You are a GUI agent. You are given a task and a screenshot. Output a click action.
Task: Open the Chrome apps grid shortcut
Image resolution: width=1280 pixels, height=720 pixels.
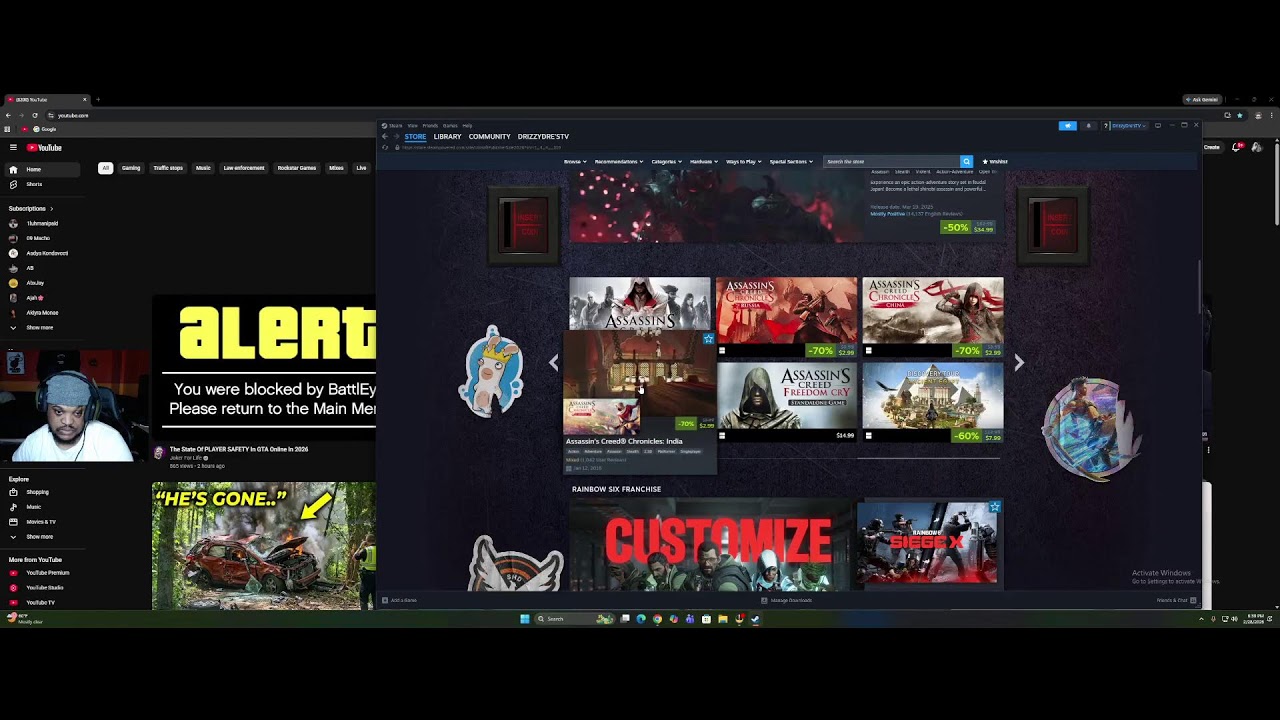[7, 129]
